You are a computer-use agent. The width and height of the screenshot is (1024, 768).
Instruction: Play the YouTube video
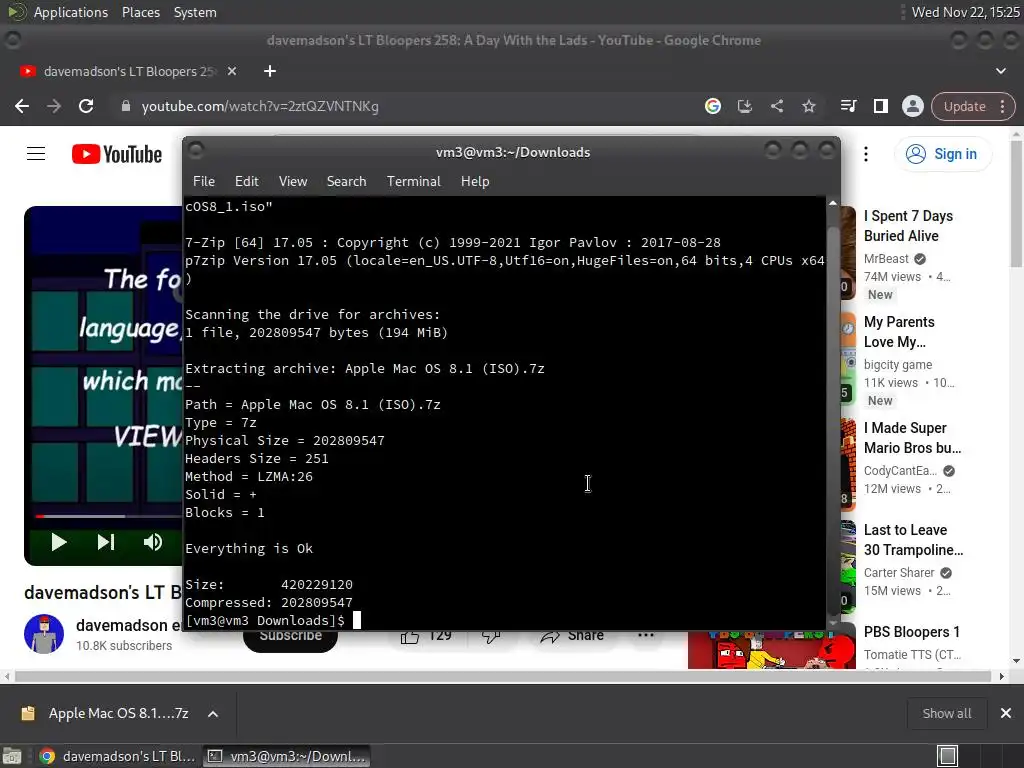[59, 542]
